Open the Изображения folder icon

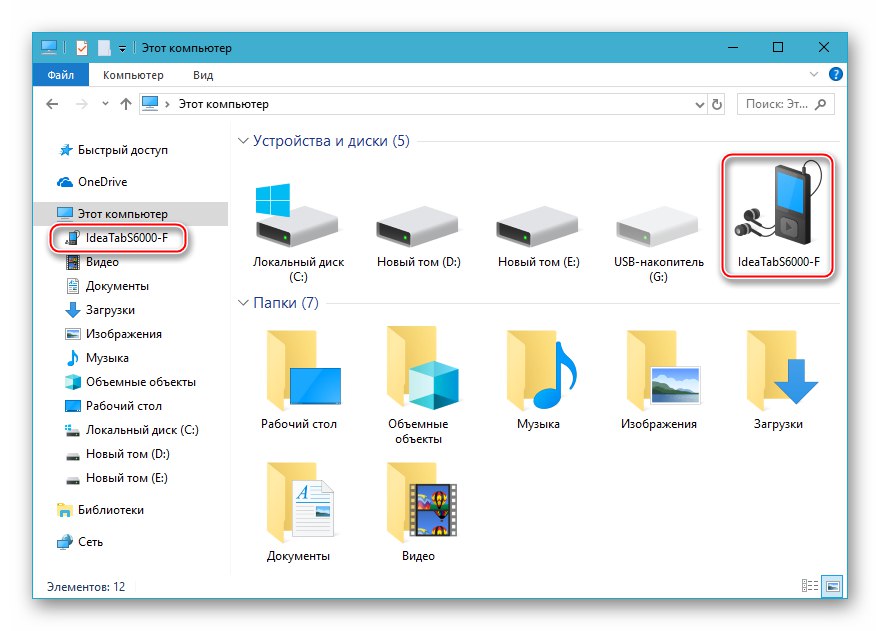tap(663, 370)
